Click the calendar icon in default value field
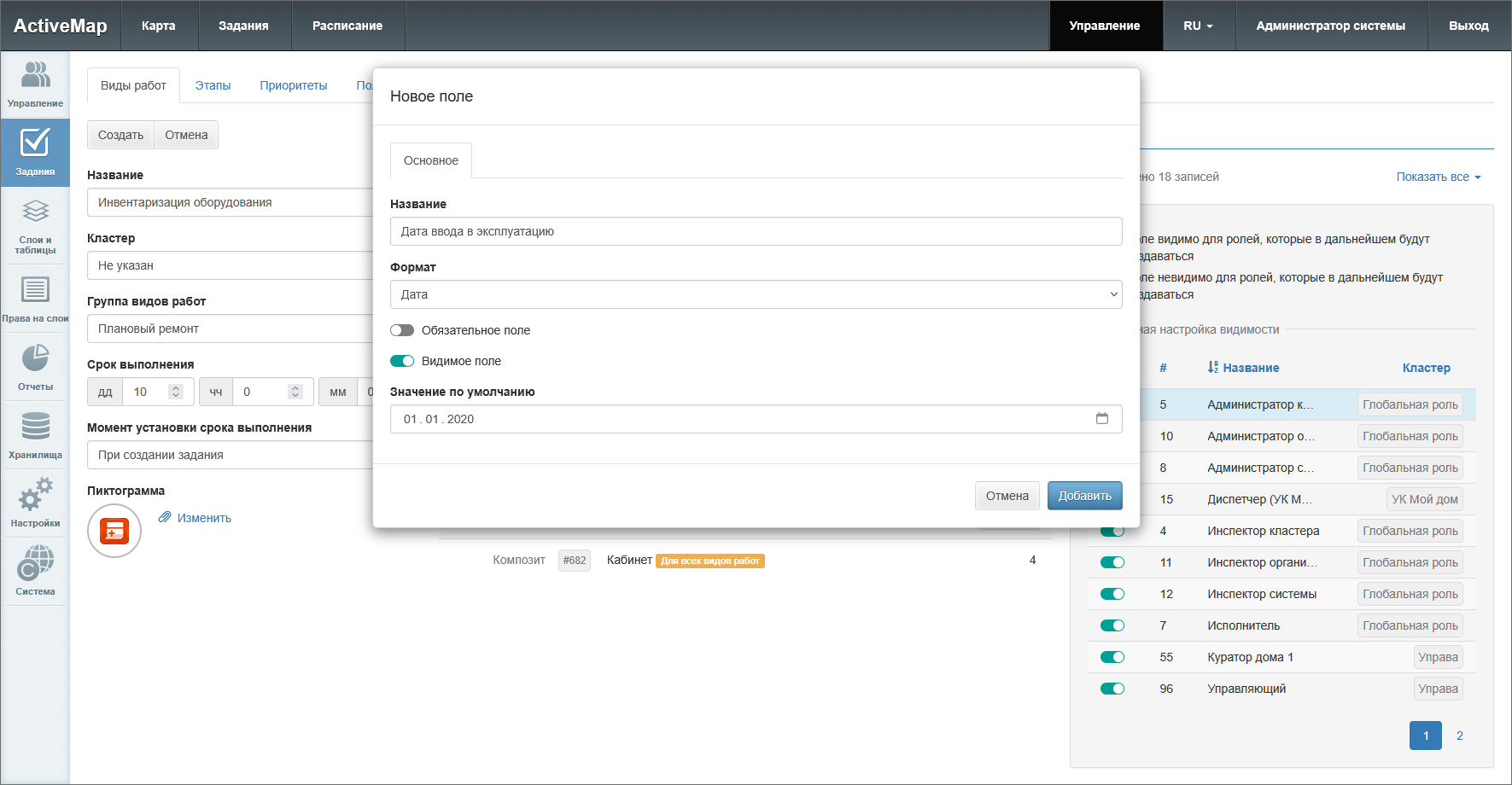This screenshot has width=1512, height=785. click(x=1101, y=419)
